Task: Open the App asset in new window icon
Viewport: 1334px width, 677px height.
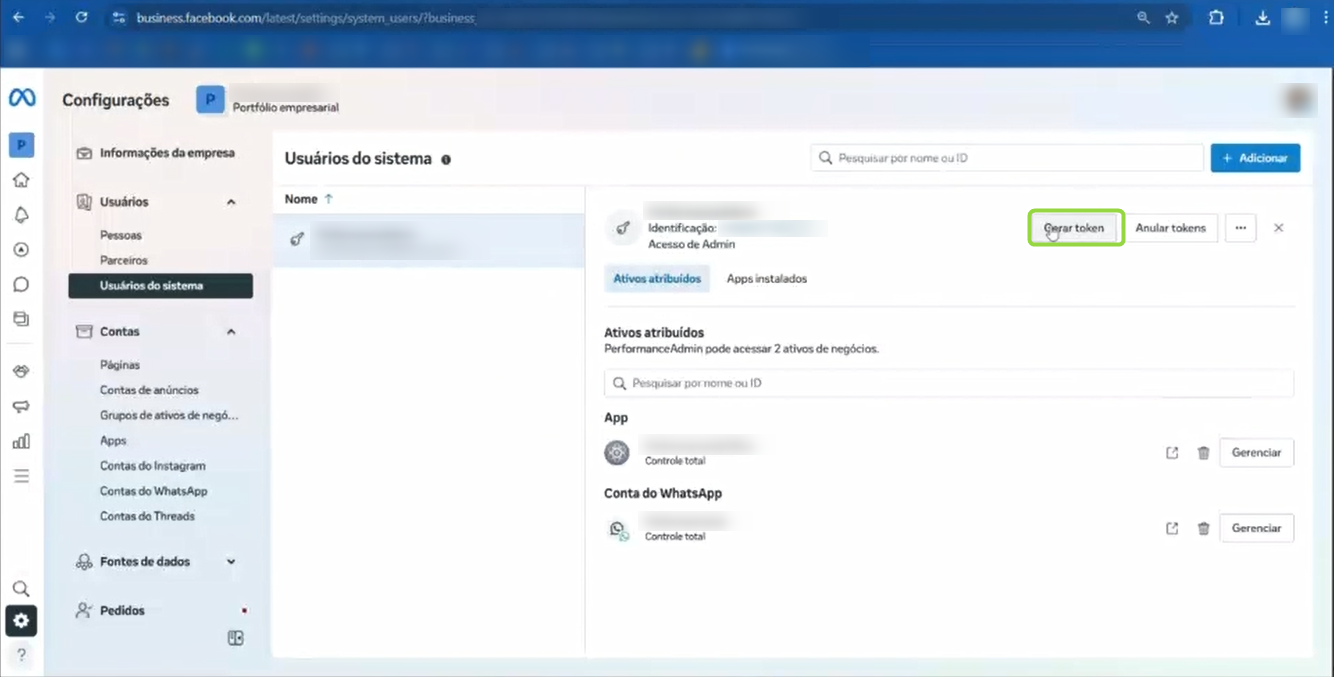Action: 1172,453
